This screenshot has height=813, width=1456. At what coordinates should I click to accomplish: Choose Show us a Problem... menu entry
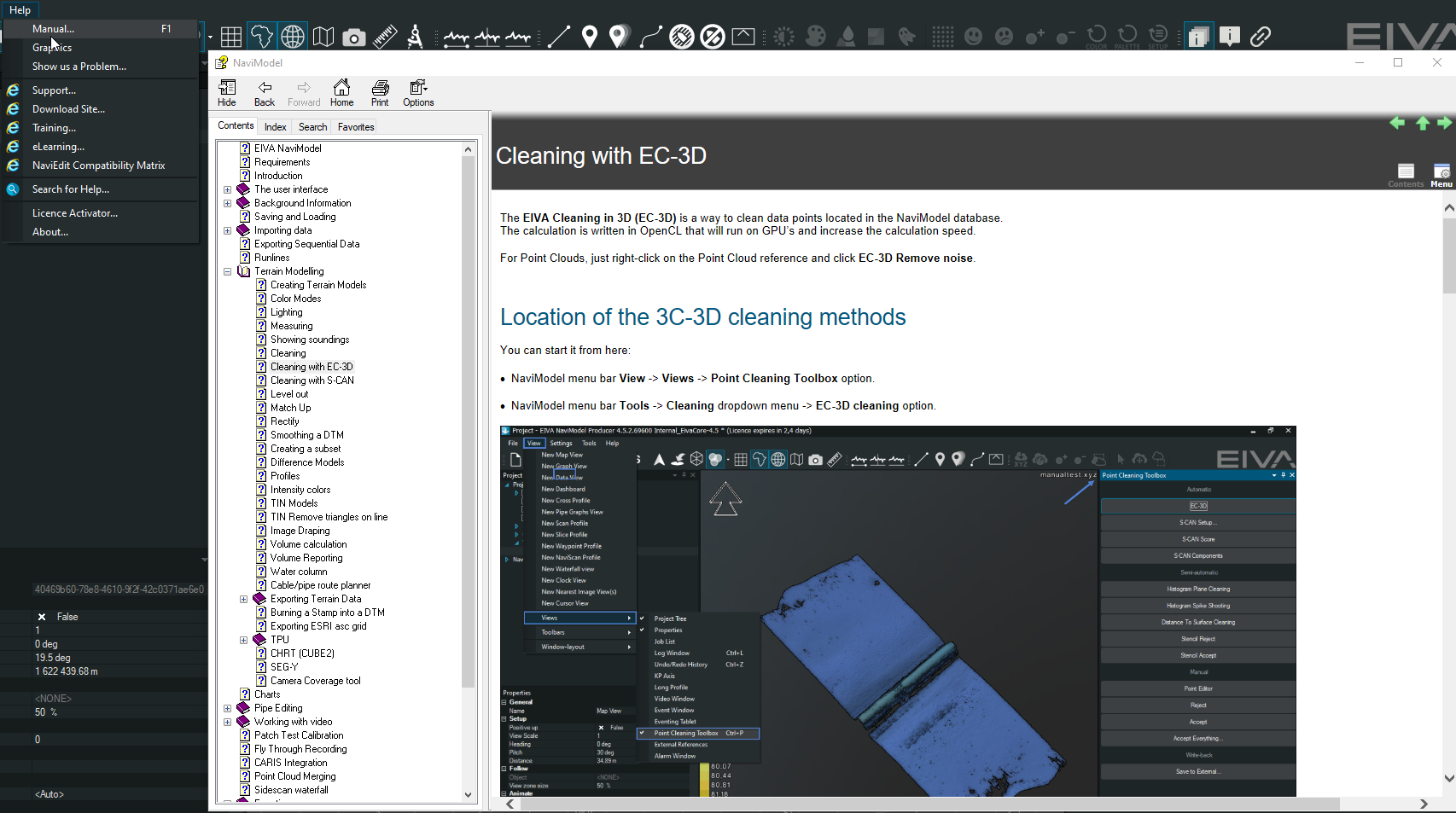point(101,67)
